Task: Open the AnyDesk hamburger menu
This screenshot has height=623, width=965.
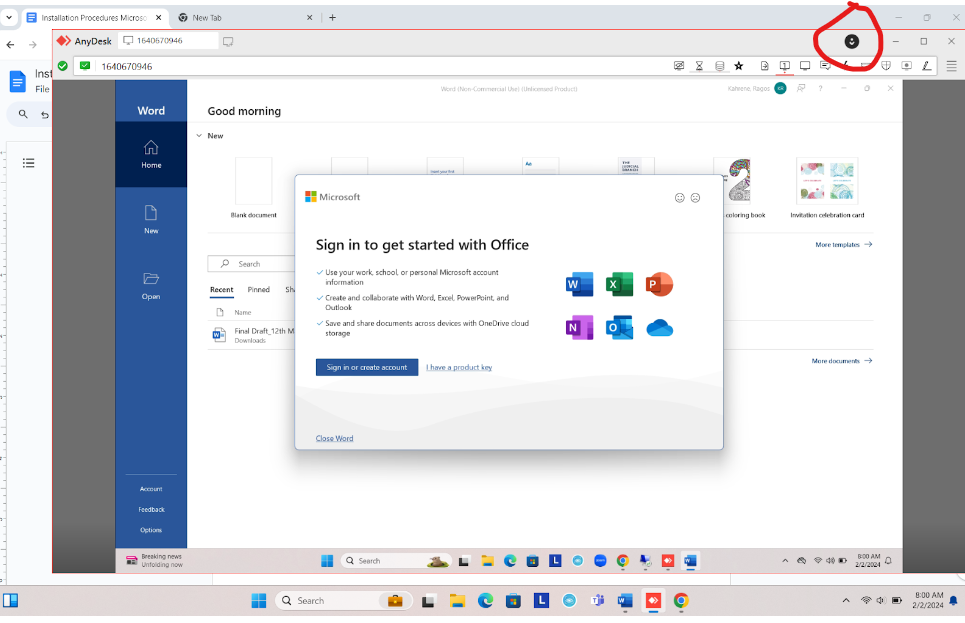Action: (x=951, y=66)
